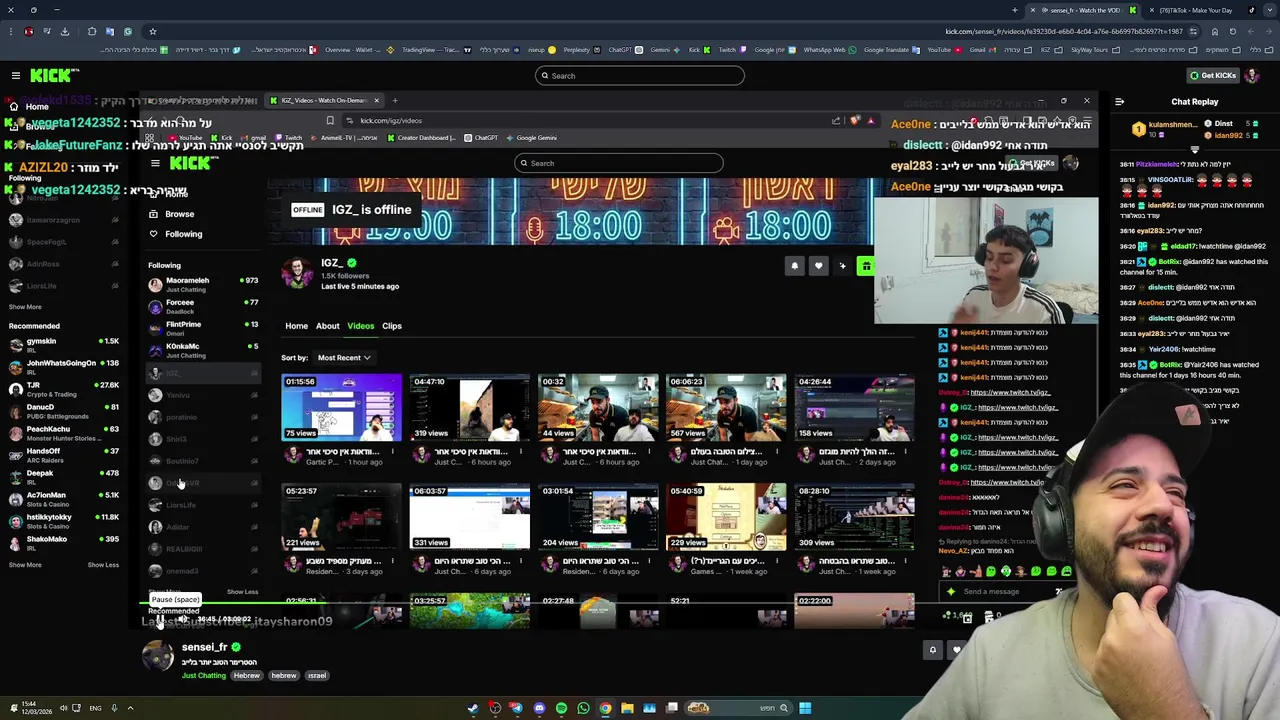Image resolution: width=1280 pixels, height=720 pixels.
Task: Open sensei_fr's channel avatar below the player
Action: (x=158, y=656)
